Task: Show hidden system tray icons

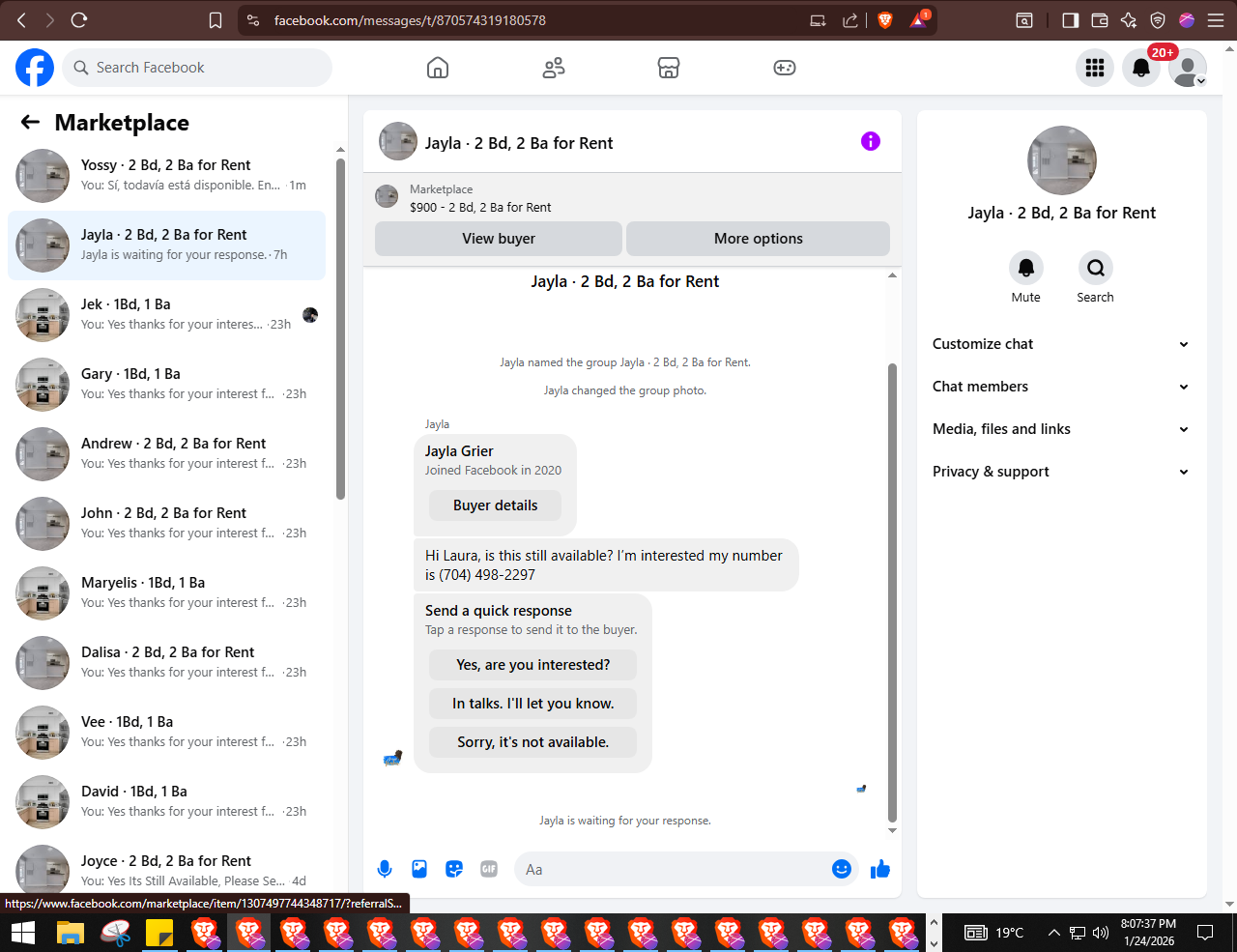Action: click(1053, 933)
